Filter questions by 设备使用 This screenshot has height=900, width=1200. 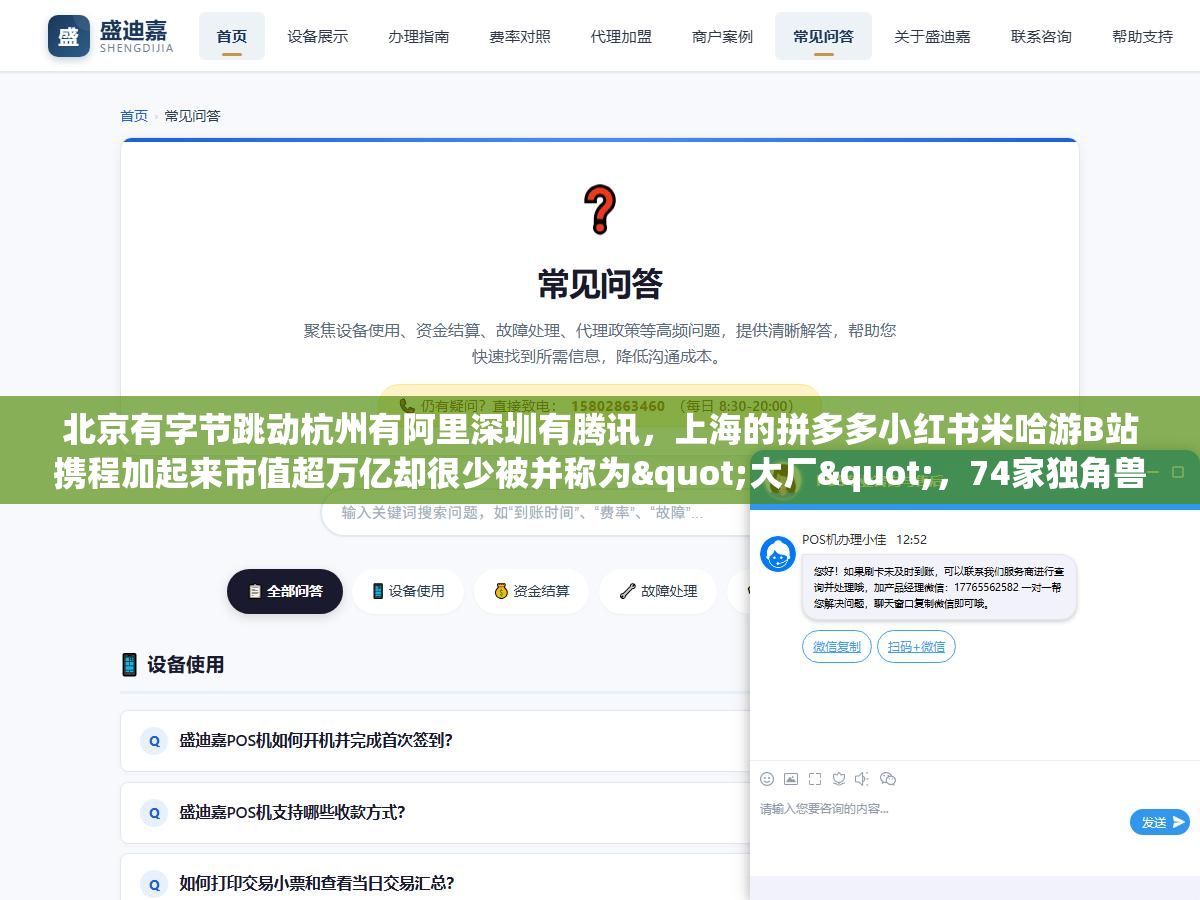(x=408, y=591)
